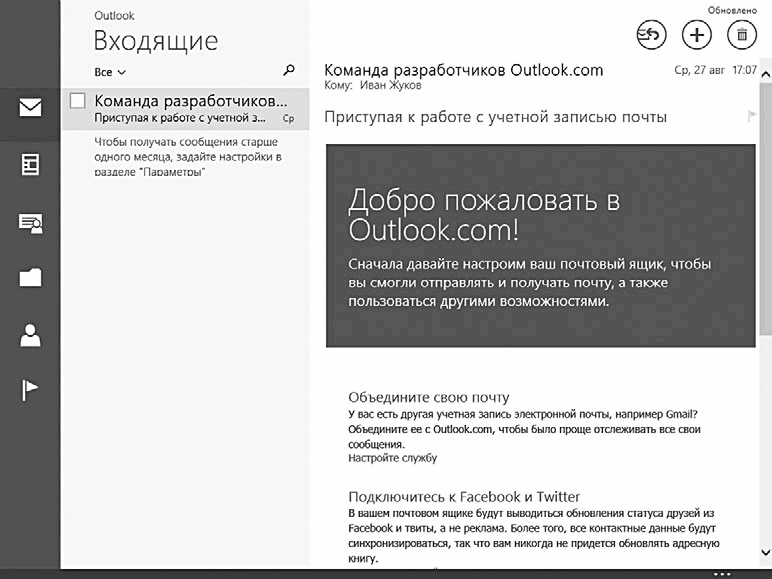The image size is (772, 579).
Task: Click the message pane scrollbar thumb
Action: point(766,209)
